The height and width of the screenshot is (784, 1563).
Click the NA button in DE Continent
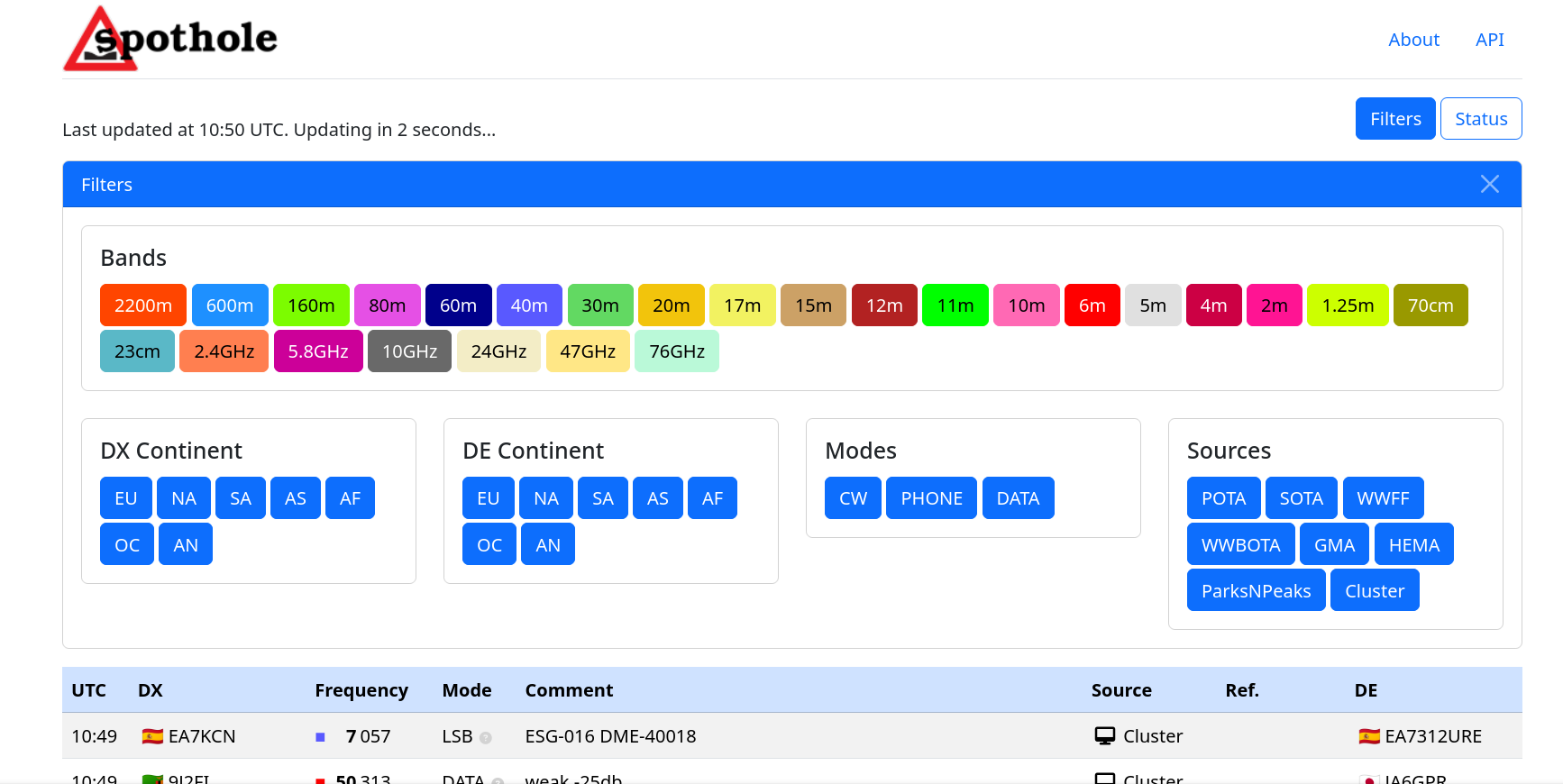[x=545, y=498]
